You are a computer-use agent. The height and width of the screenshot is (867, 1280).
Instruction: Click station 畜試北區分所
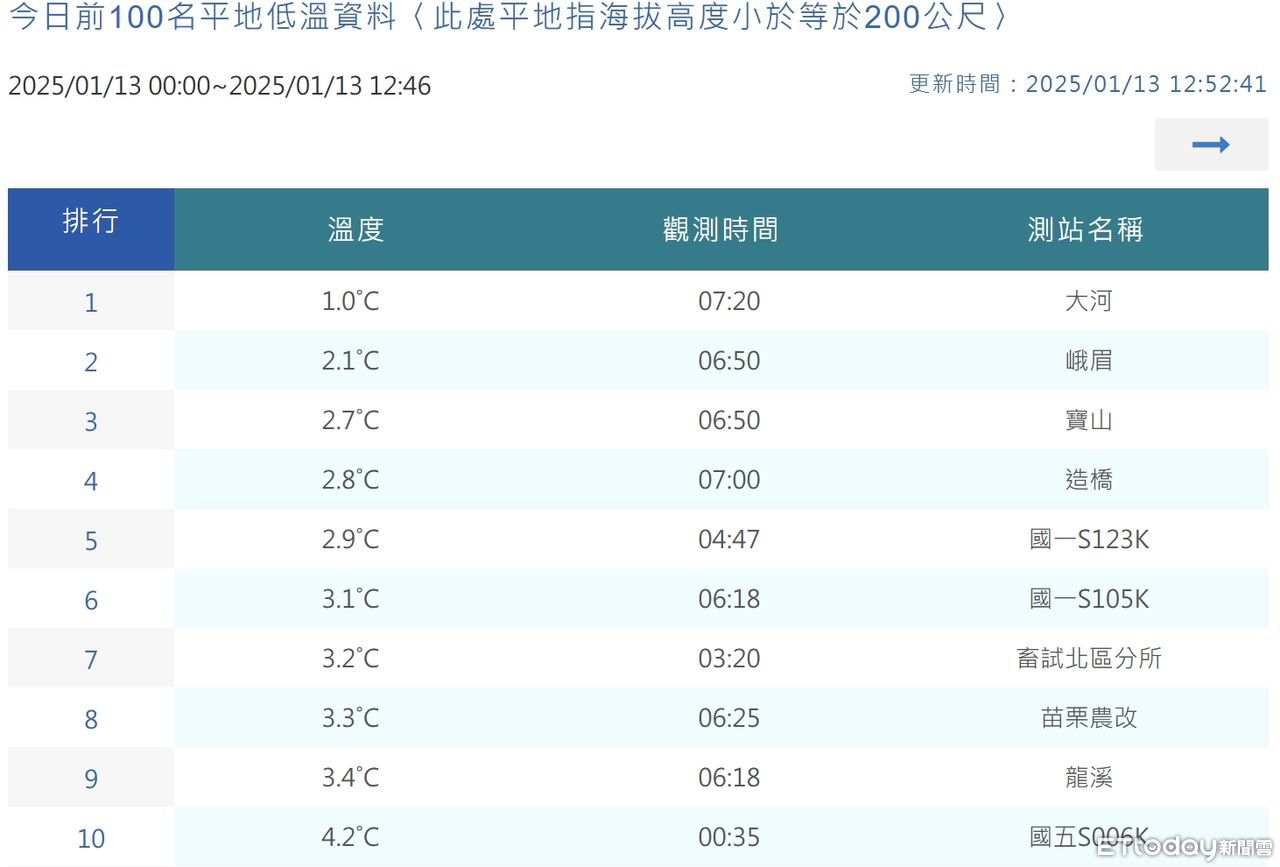pyautogui.click(x=1088, y=659)
